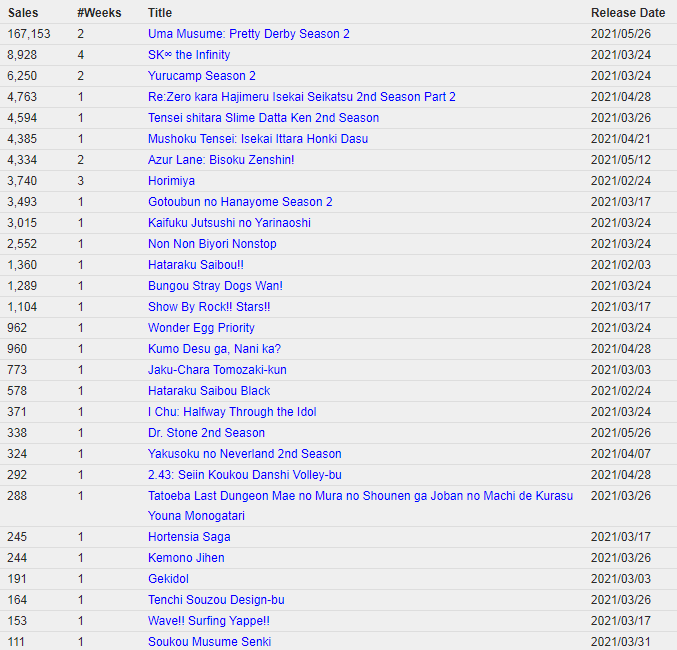This screenshot has height=650, width=677.
Task: Select Tenchi Souzou Design-bu link
Action: 216,600
